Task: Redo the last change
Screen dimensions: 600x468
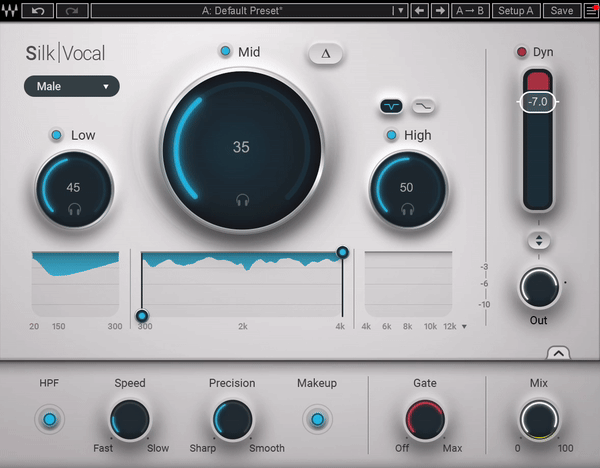Action: click(72, 11)
